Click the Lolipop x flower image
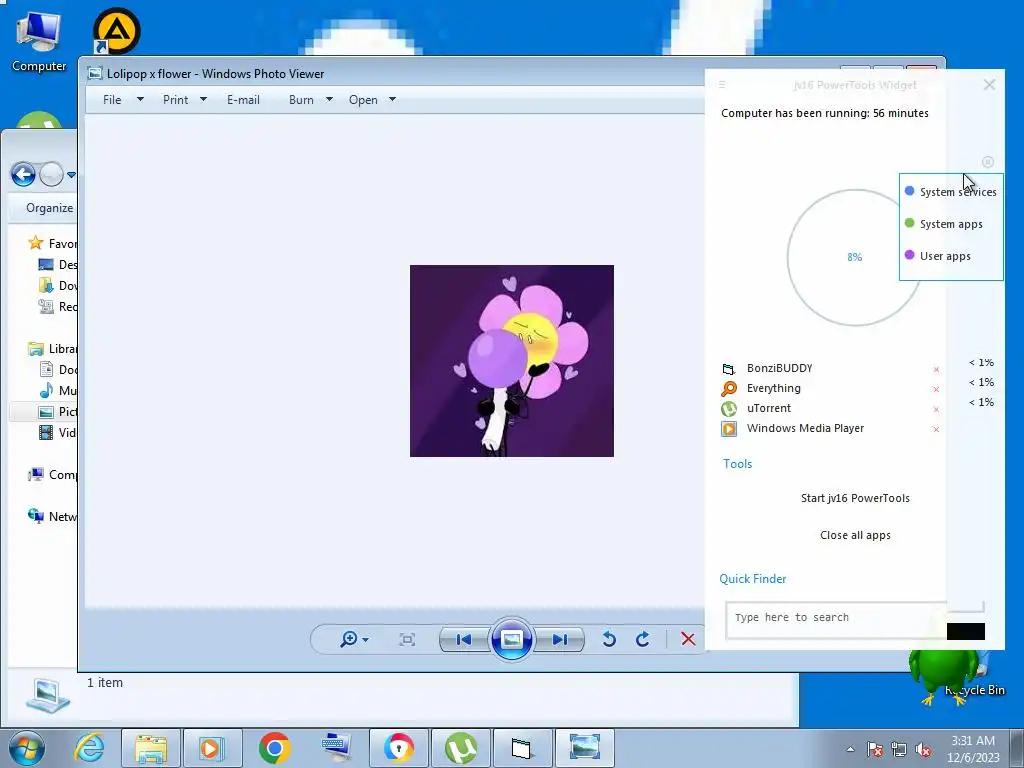 [x=511, y=360]
